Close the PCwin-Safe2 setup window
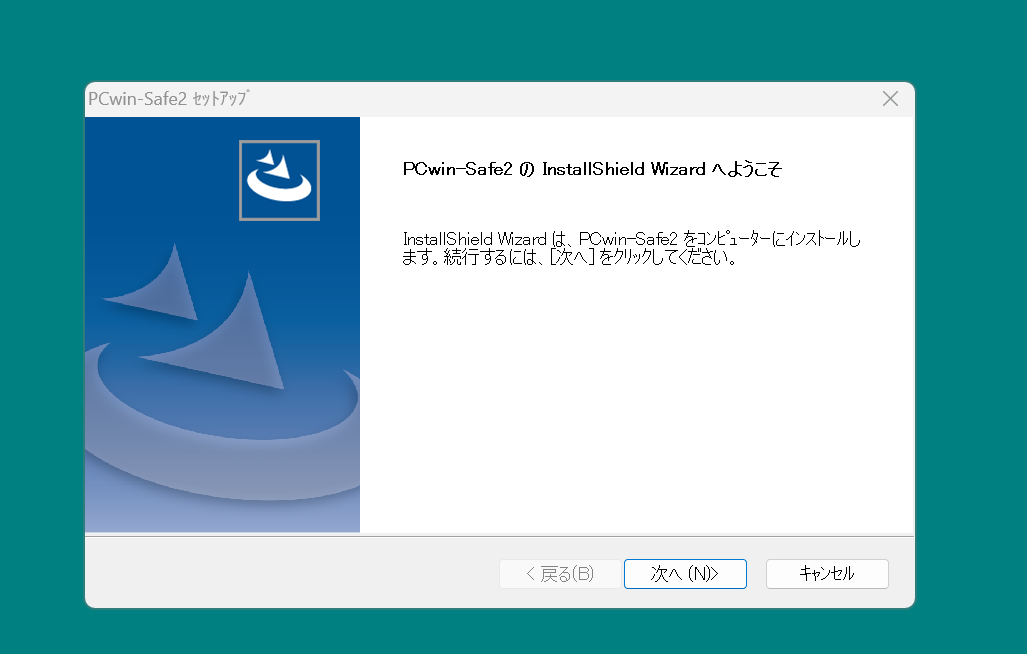Screen dimensions: 1027x654 click(x=890, y=99)
